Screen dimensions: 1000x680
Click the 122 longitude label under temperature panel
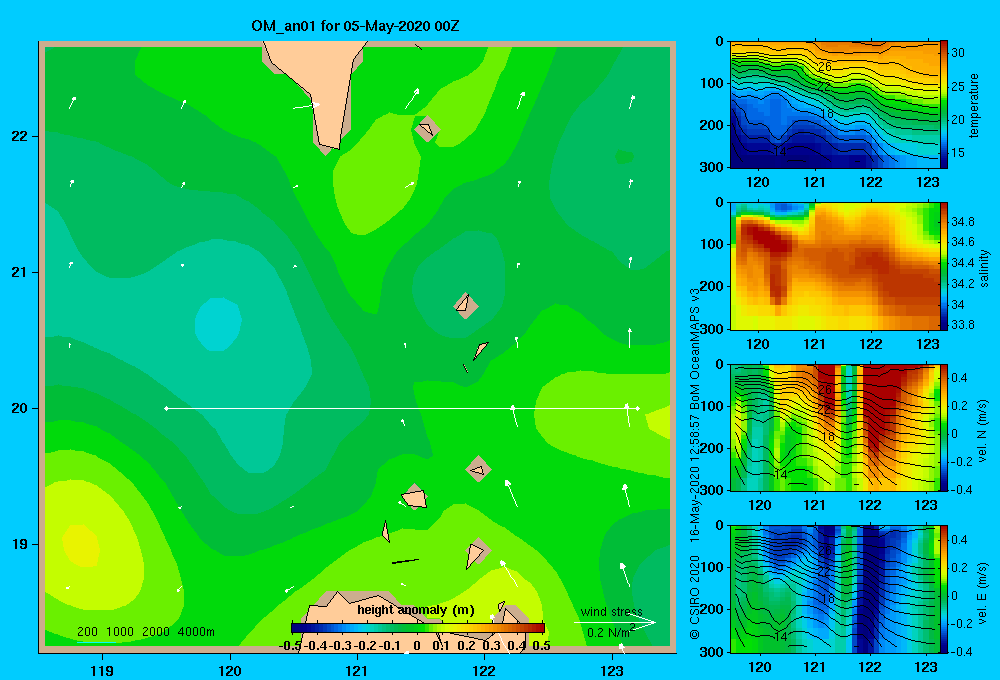tap(871, 182)
